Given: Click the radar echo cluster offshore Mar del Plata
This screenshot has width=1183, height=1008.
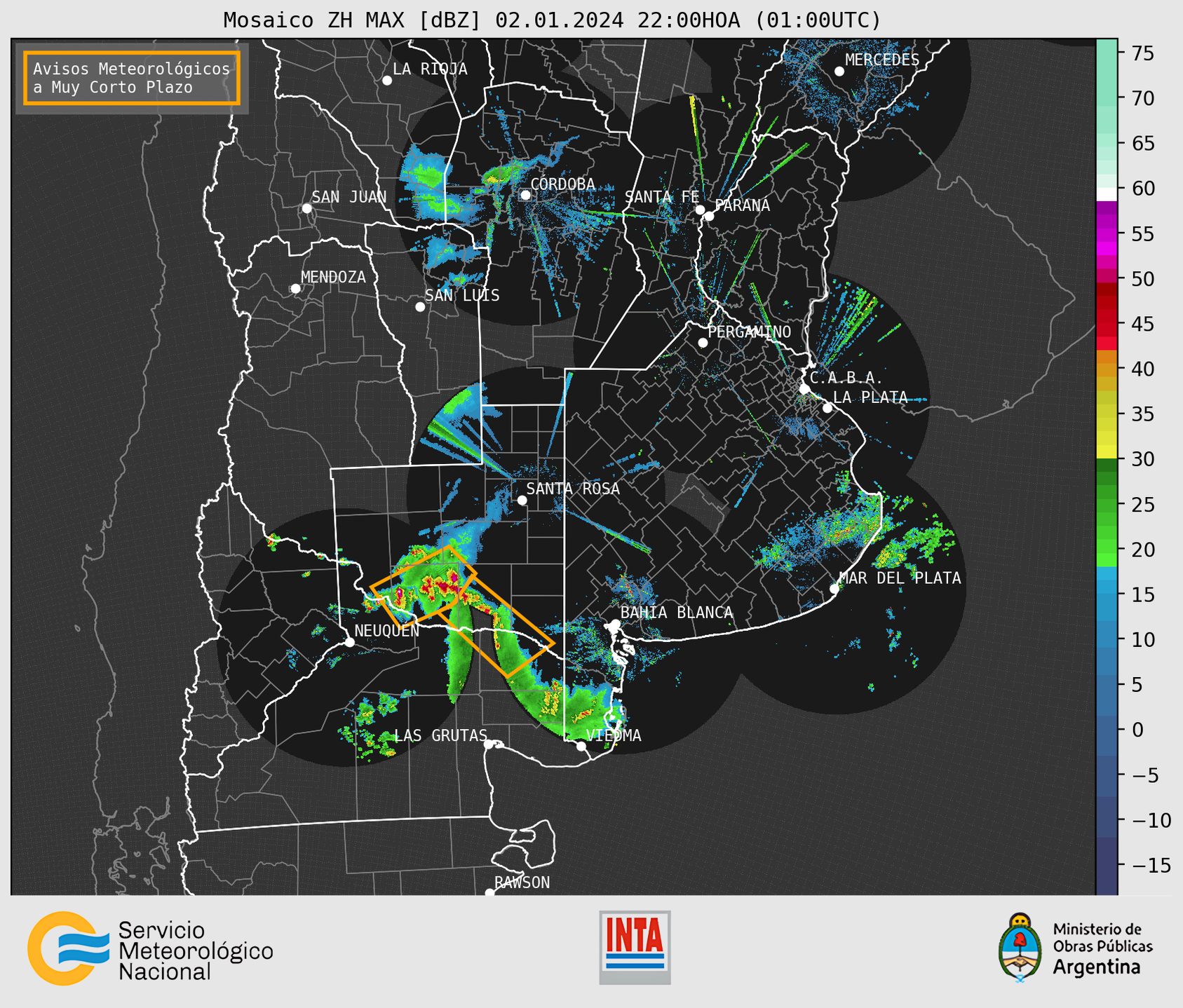Looking at the screenshot, I should pyautogui.click(x=915, y=547).
